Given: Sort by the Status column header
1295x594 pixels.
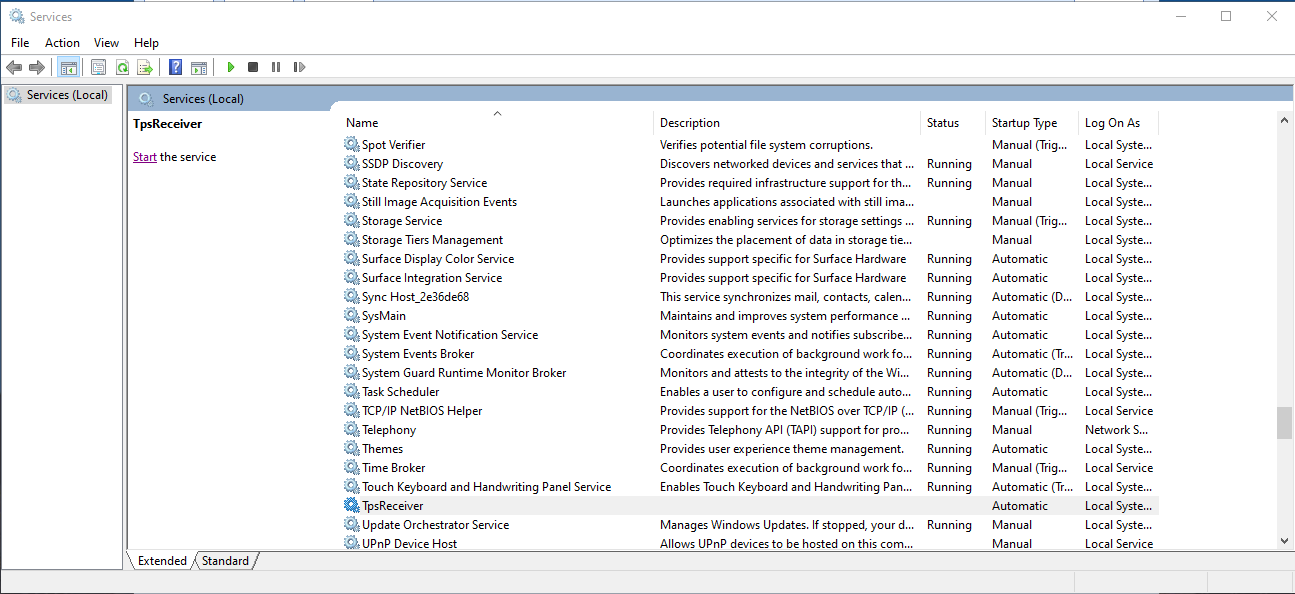Looking at the screenshot, I should click(x=953, y=123).
